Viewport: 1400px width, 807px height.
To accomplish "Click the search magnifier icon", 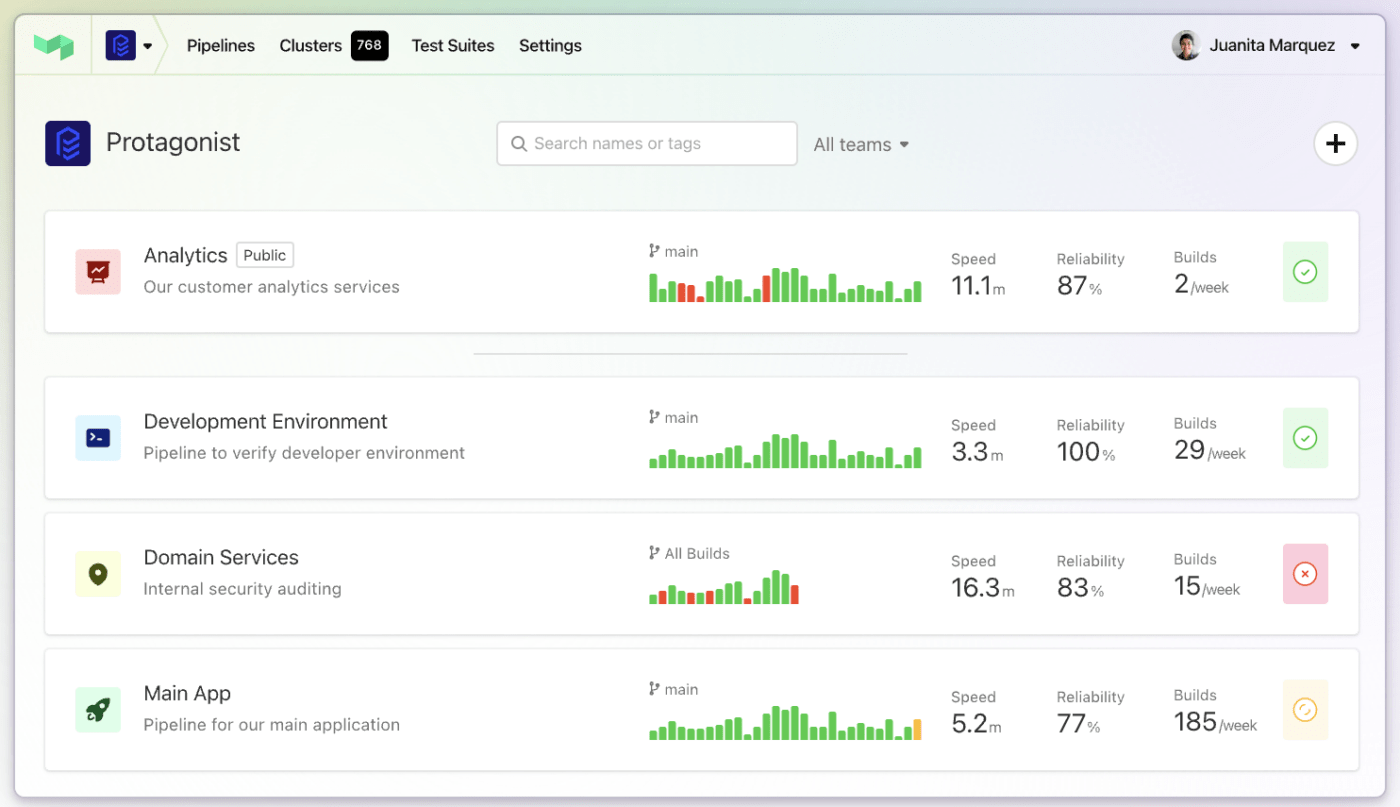I will coord(519,143).
